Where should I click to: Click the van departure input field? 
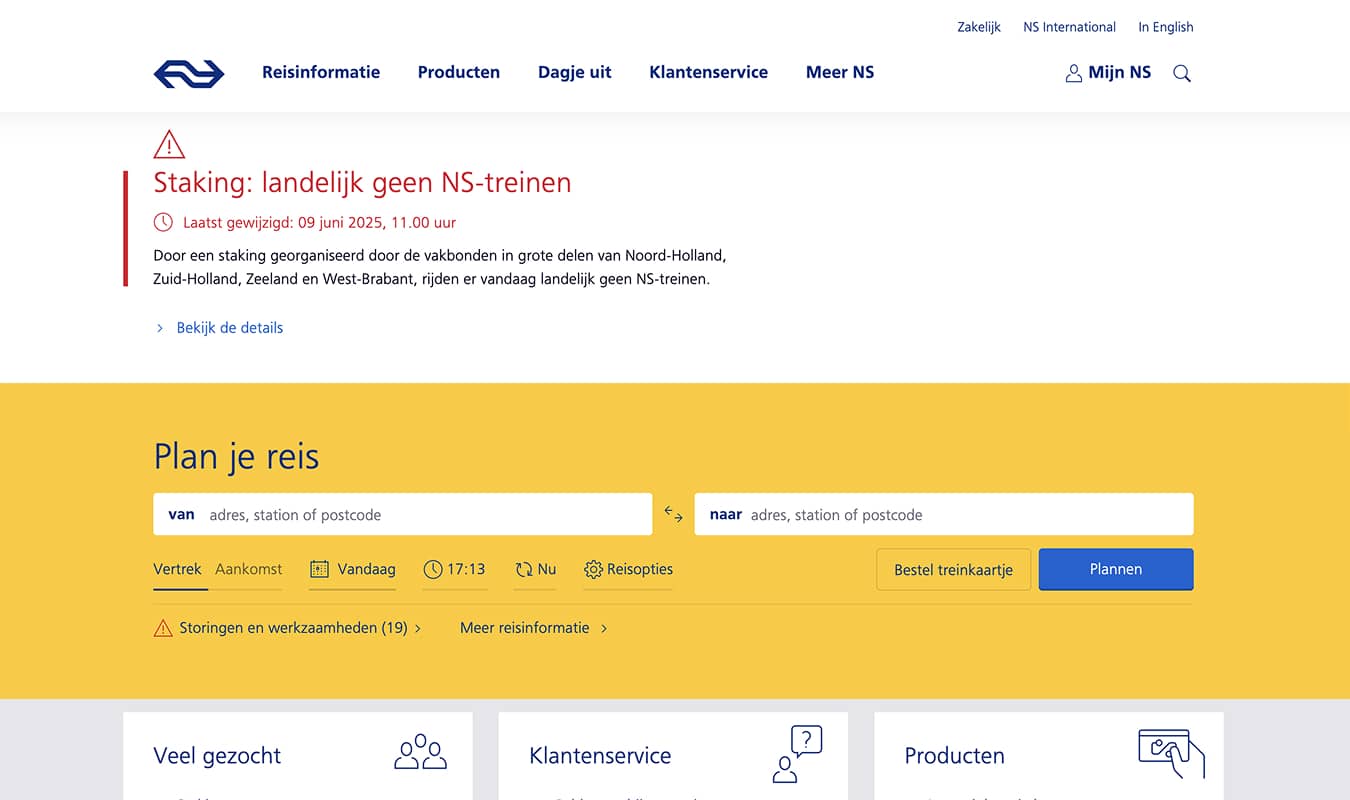click(403, 514)
